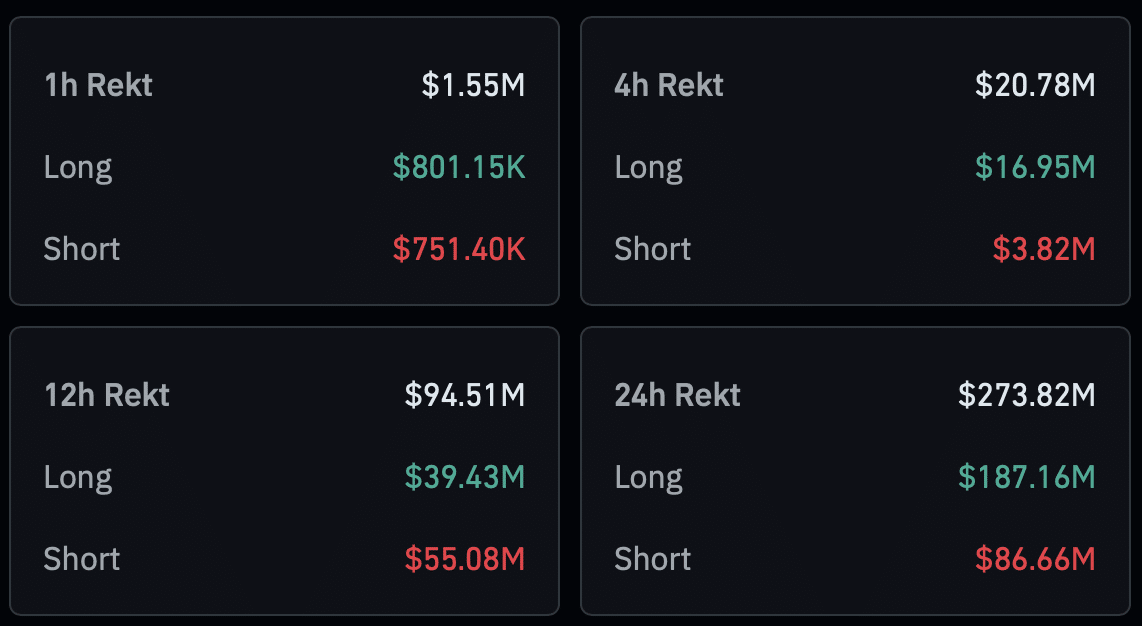The image size is (1142, 626).
Task: Click the 1h Short value $751.40K
Action: pyautogui.click(x=459, y=249)
